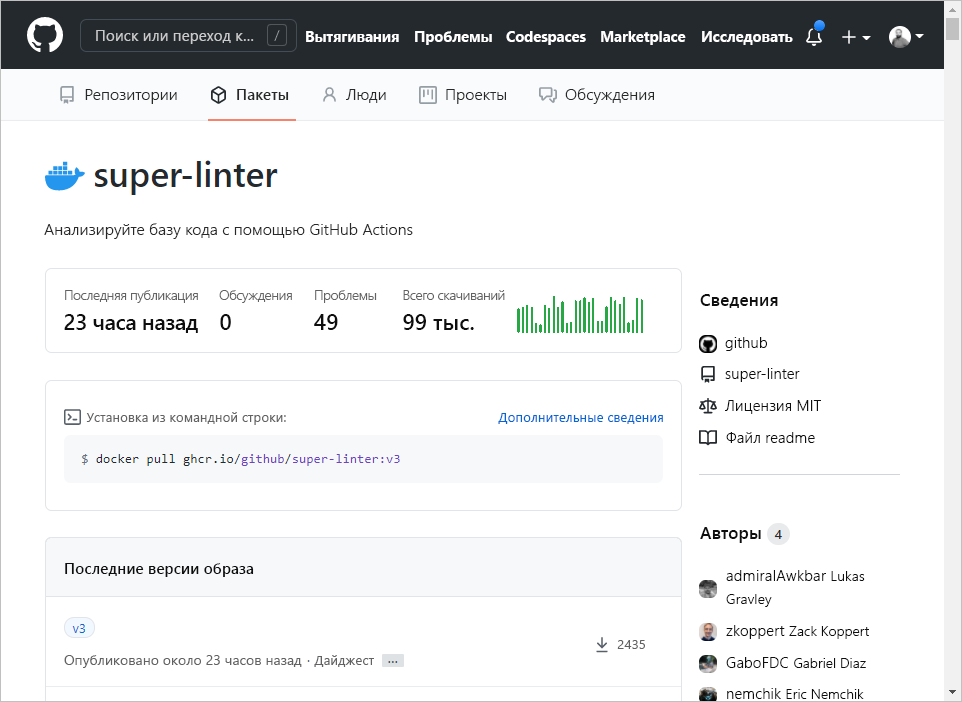Open the GitHub home logo
This screenshot has width=962, height=702.
pyautogui.click(x=45, y=35)
